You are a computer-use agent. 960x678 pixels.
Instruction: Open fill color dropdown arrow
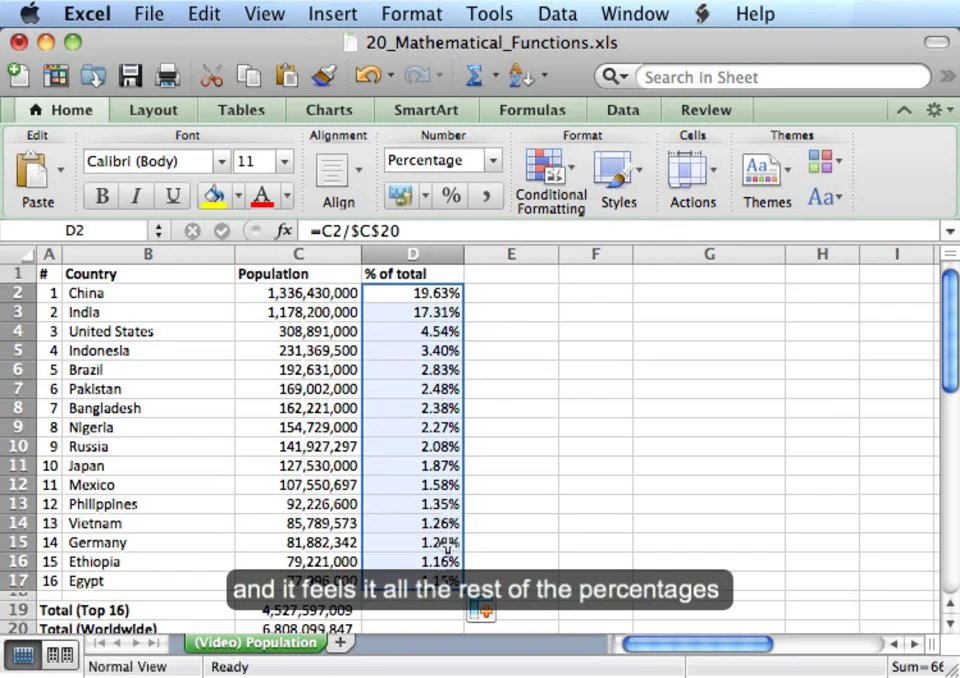[x=238, y=196]
